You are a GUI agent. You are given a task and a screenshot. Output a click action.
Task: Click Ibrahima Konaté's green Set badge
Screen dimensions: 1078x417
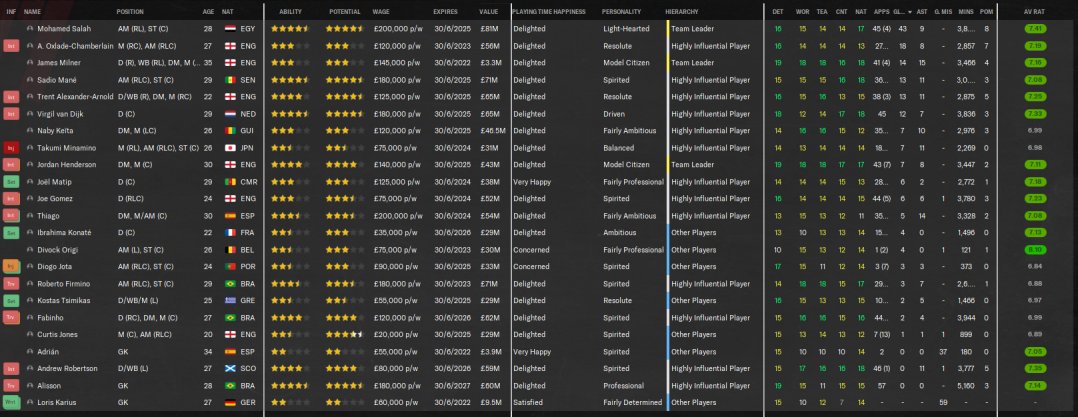pyautogui.click(x=10, y=233)
